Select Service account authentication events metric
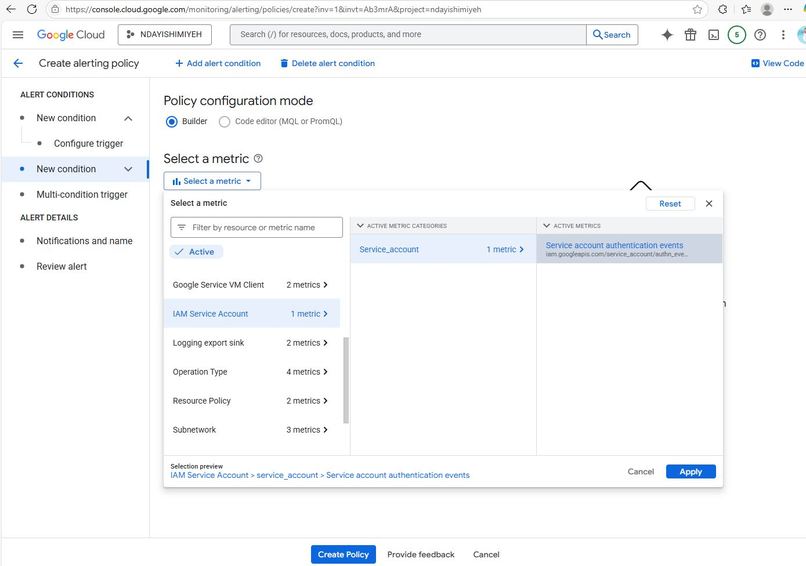 click(x=629, y=249)
